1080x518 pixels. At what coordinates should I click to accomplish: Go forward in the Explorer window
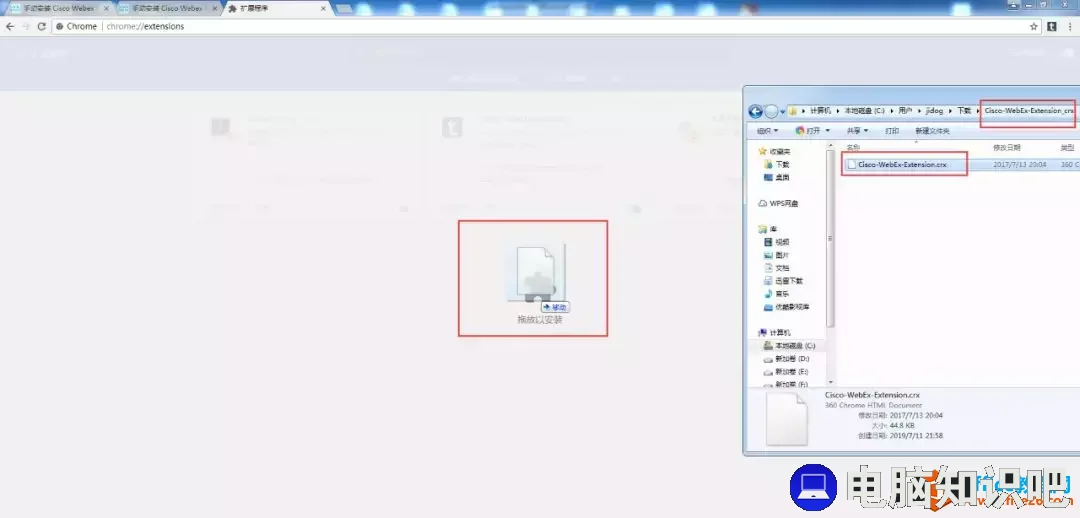(x=771, y=111)
